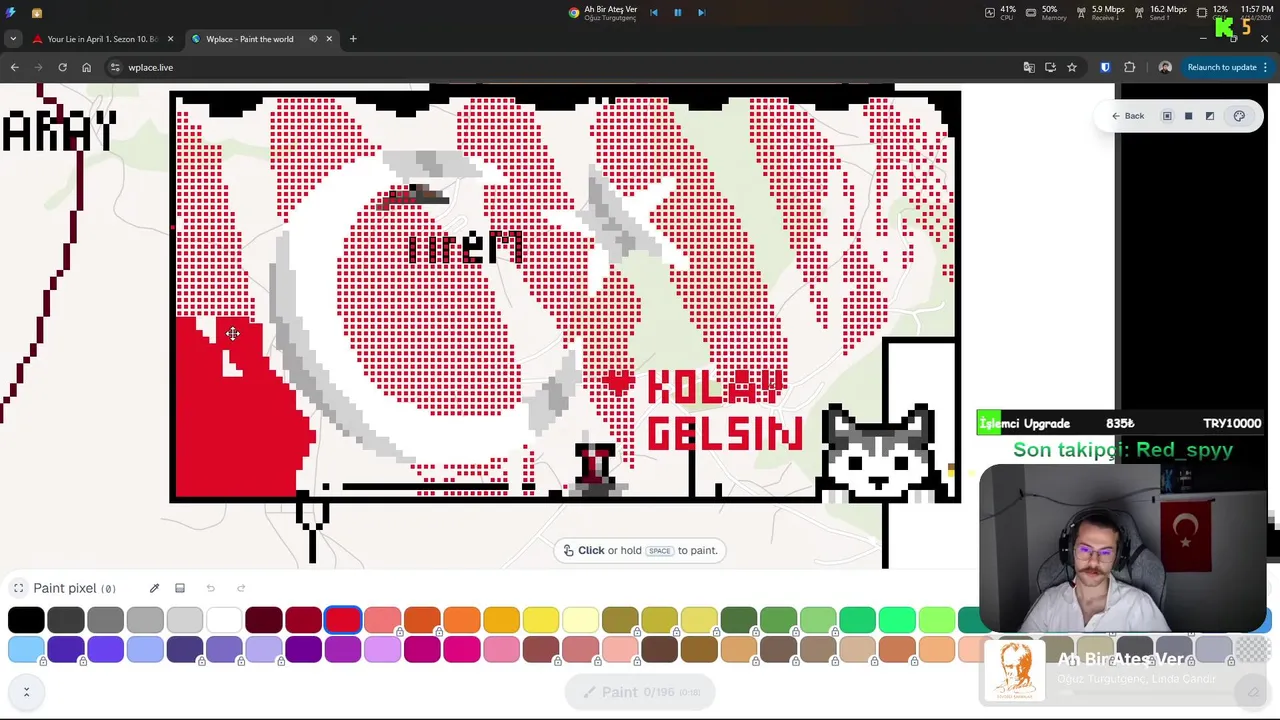Go back to the previous page
The height and width of the screenshot is (720, 1280).
tap(14, 67)
